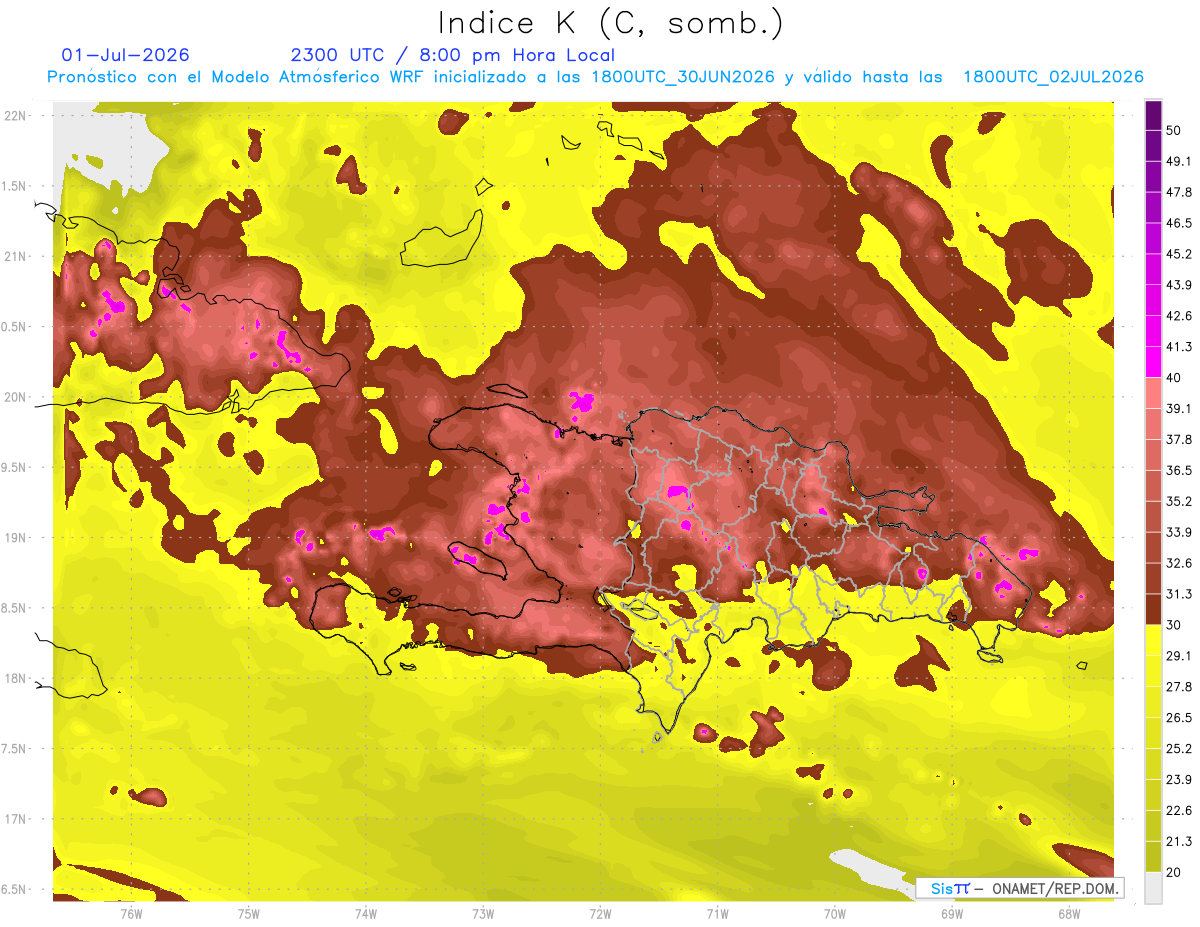Click the legend value '29.1'
The image size is (1200, 927).
click(1177, 656)
